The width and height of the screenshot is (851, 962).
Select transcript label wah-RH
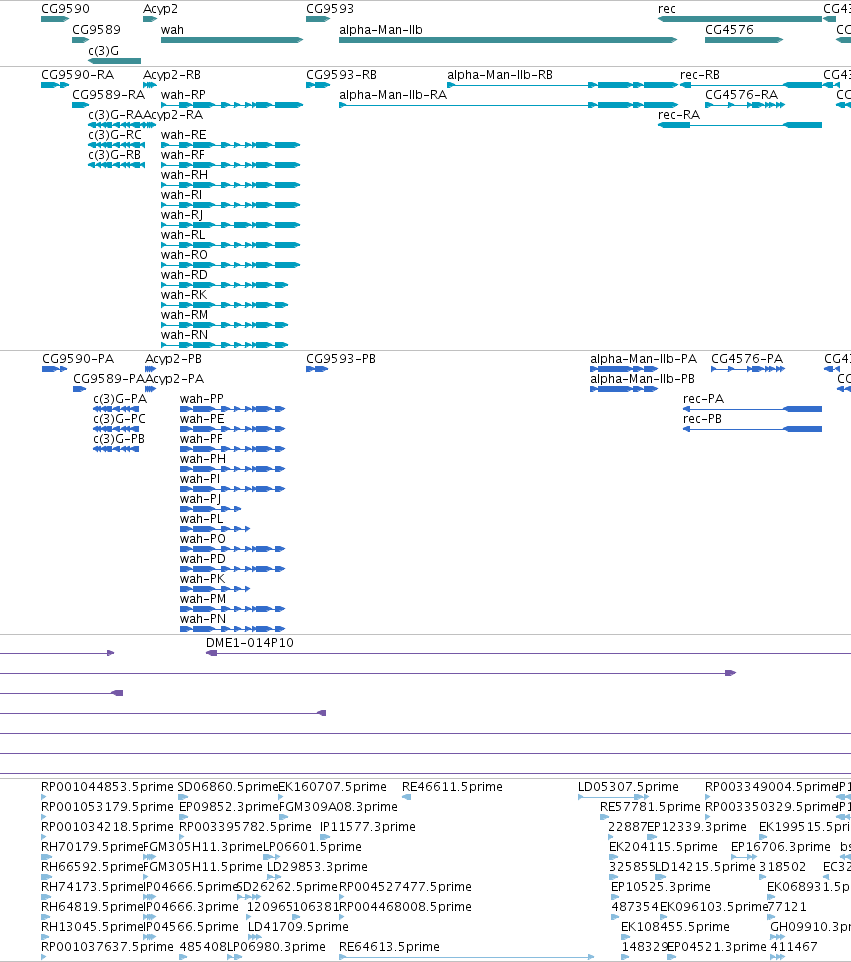click(x=184, y=175)
